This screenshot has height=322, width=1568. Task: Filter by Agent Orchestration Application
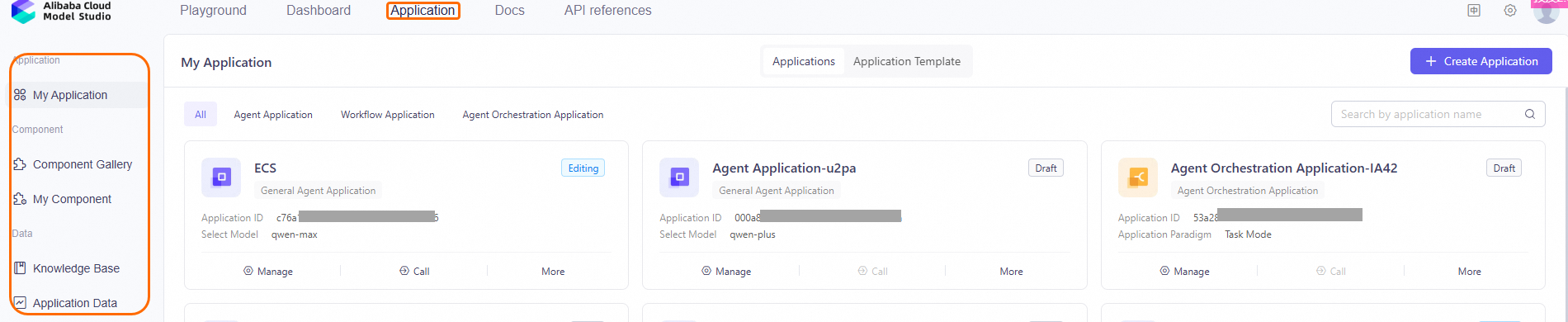click(x=533, y=115)
